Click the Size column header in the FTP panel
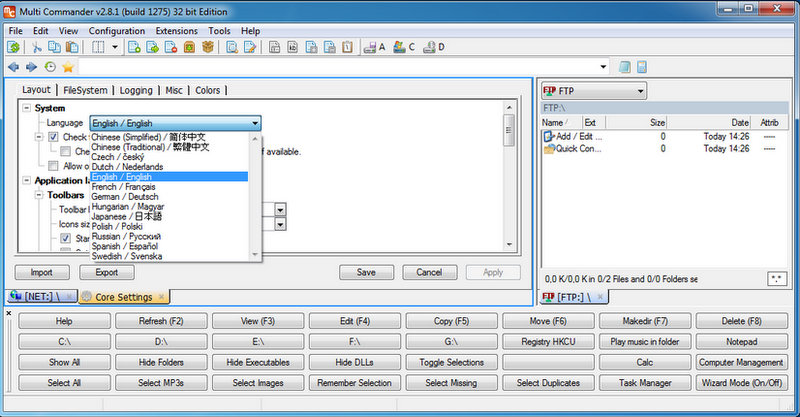Viewport: 800px width, 417px height. [x=636, y=122]
